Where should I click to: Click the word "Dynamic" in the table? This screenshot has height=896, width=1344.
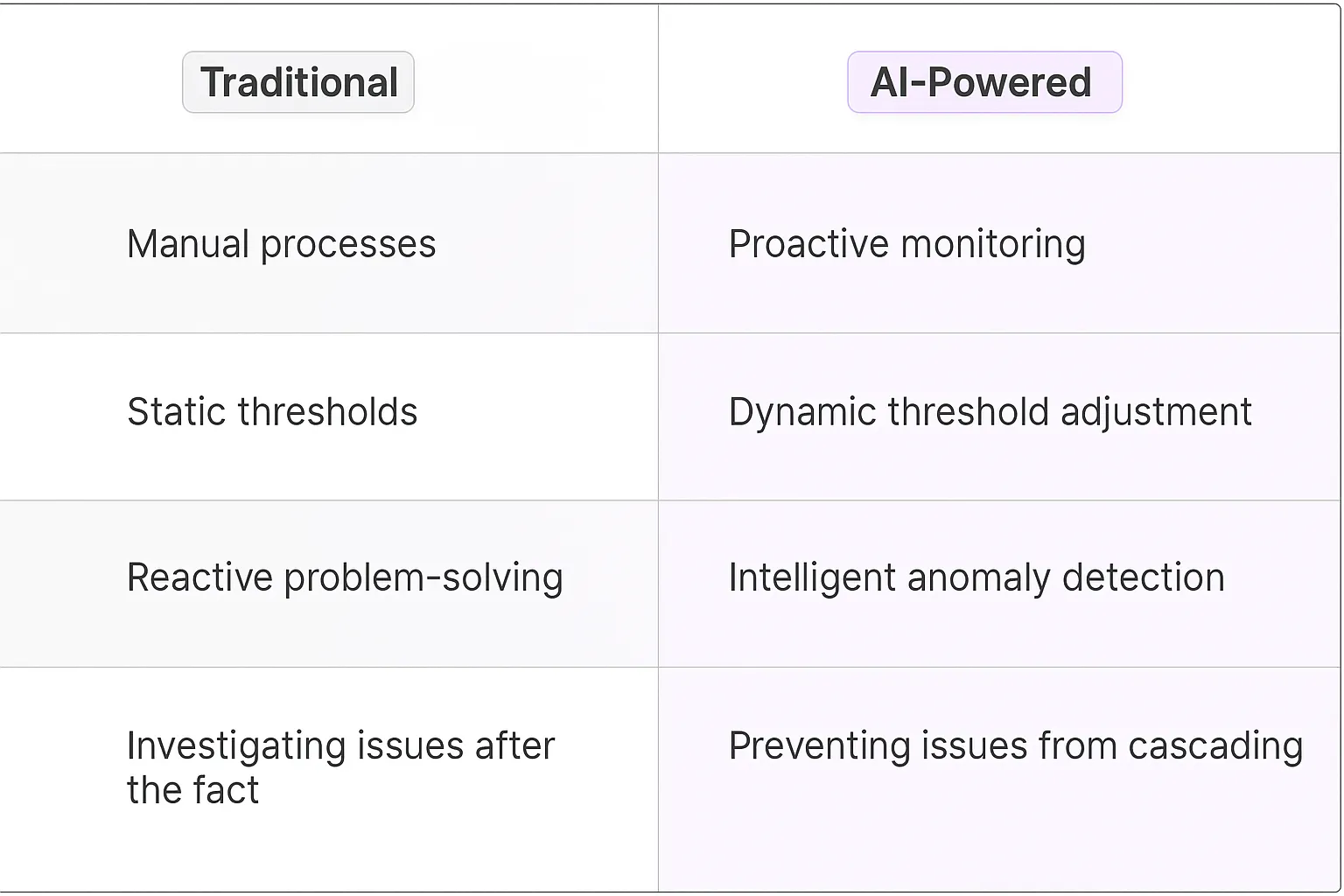801,412
